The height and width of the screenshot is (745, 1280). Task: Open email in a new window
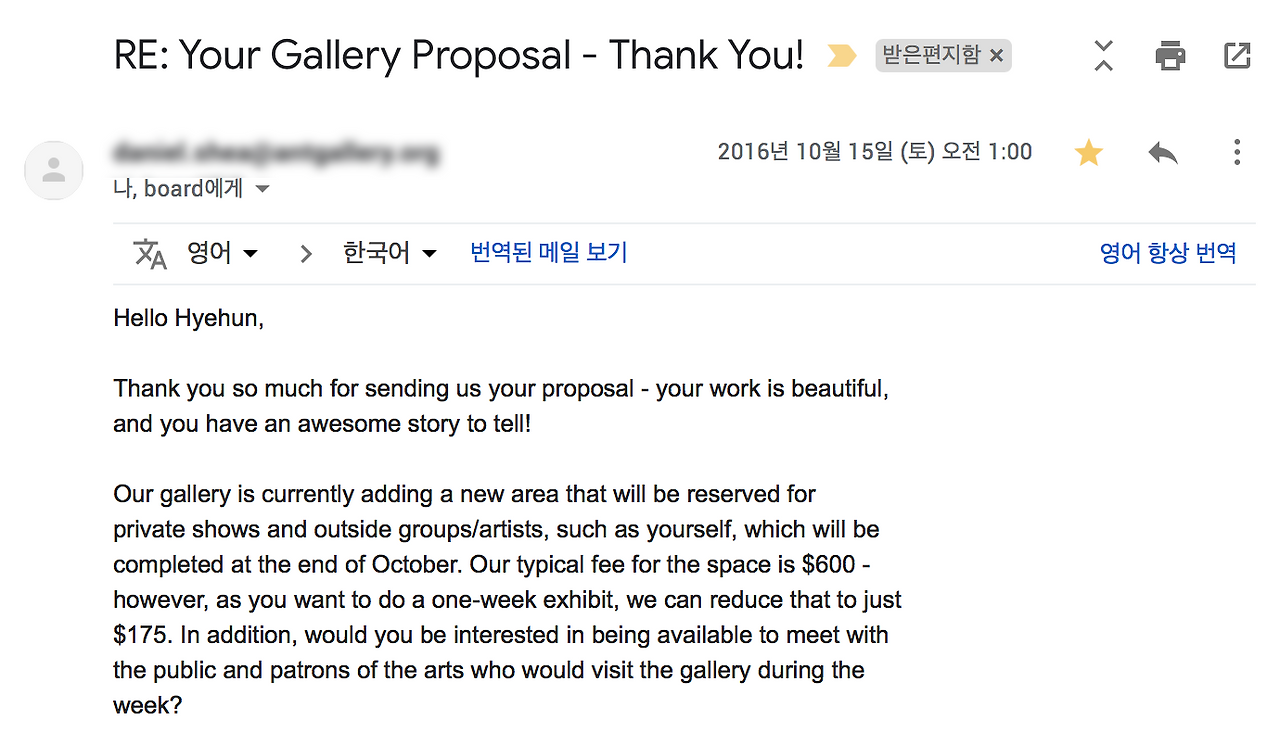click(1237, 56)
